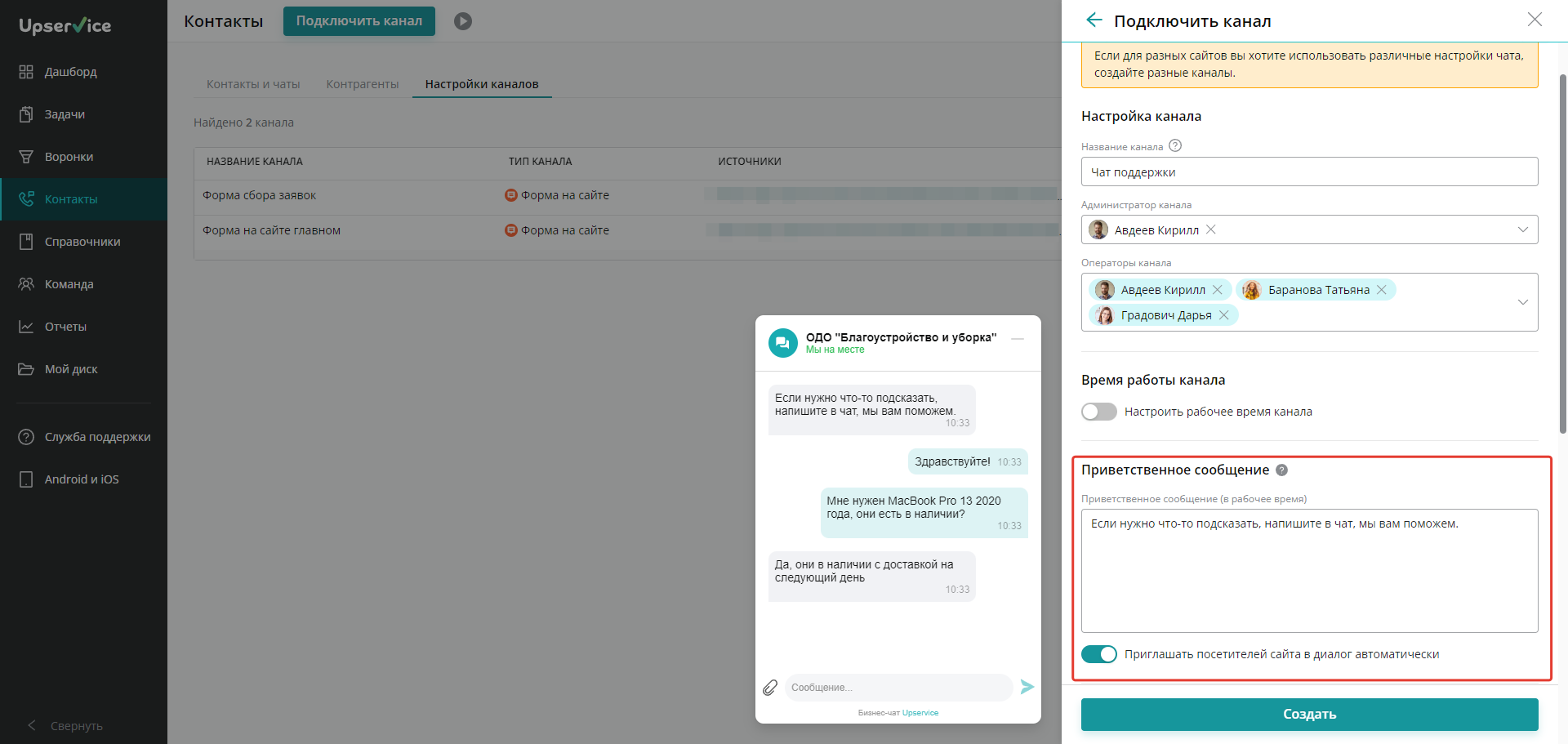Click the Название канала input field
This screenshot has height=744, width=1568.
click(x=1310, y=172)
